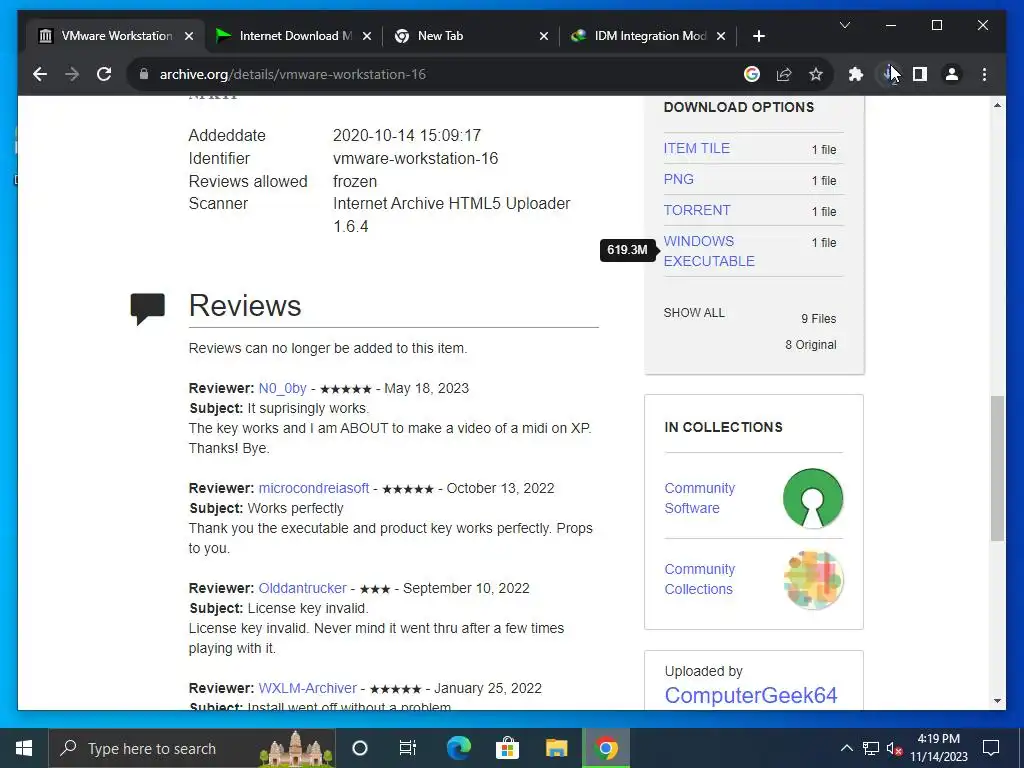Click the muted volume tray icon
This screenshot has height=768, width=1024.
click(894, 748)
